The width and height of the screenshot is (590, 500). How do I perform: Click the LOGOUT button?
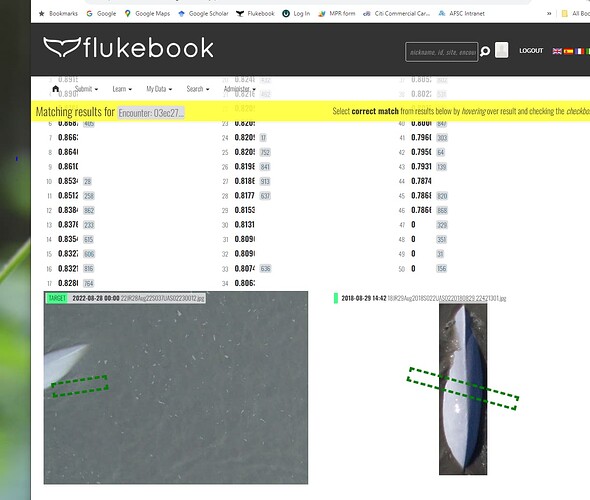pos(531,51)
